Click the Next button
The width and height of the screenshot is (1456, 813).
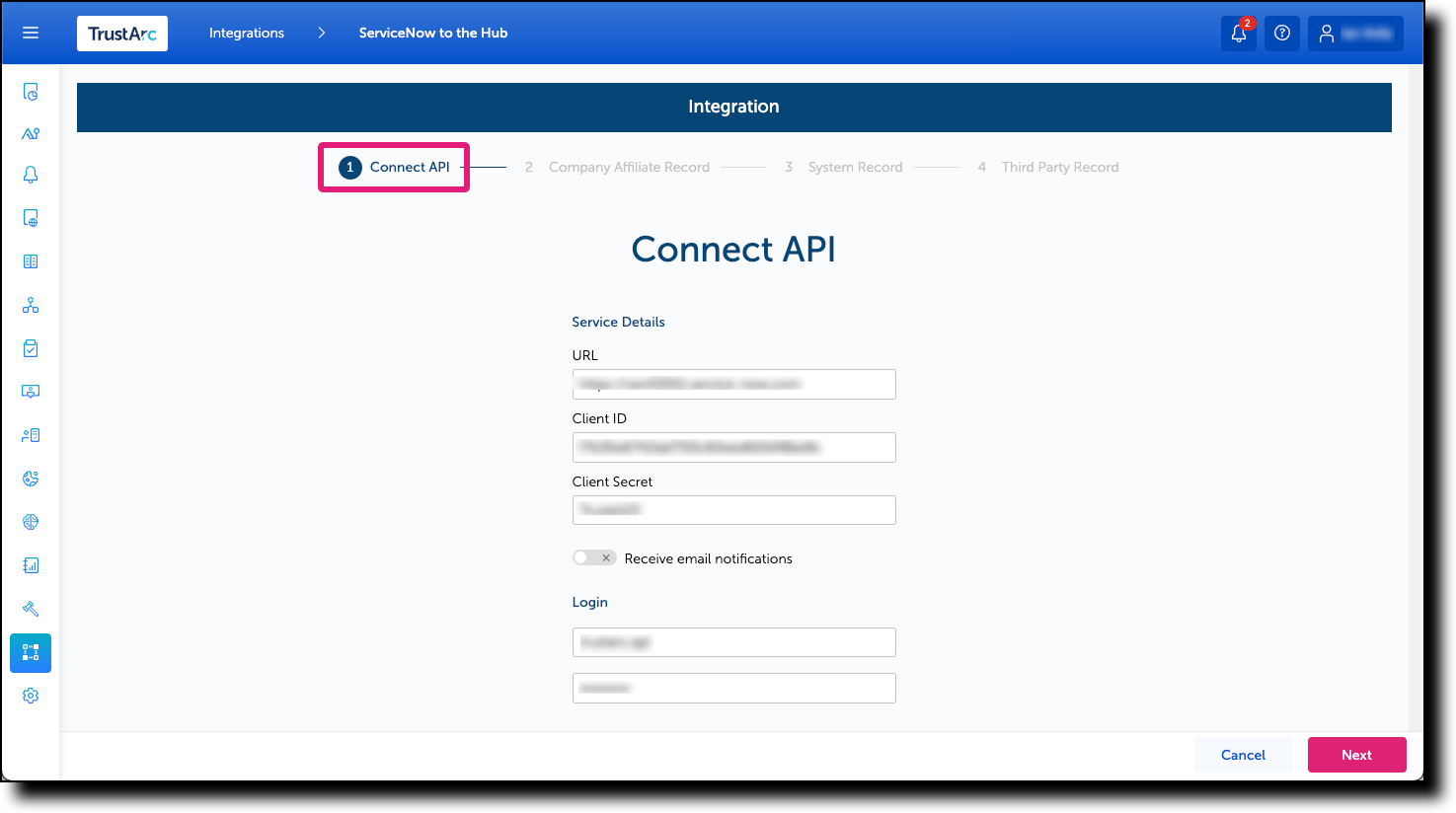(x=1356, y=754)
